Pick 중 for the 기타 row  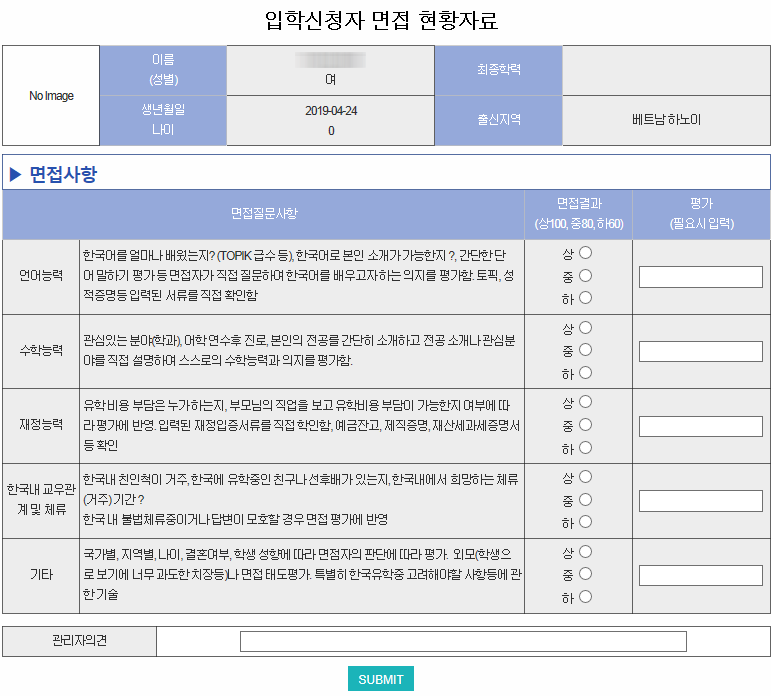tap(586, 574)
